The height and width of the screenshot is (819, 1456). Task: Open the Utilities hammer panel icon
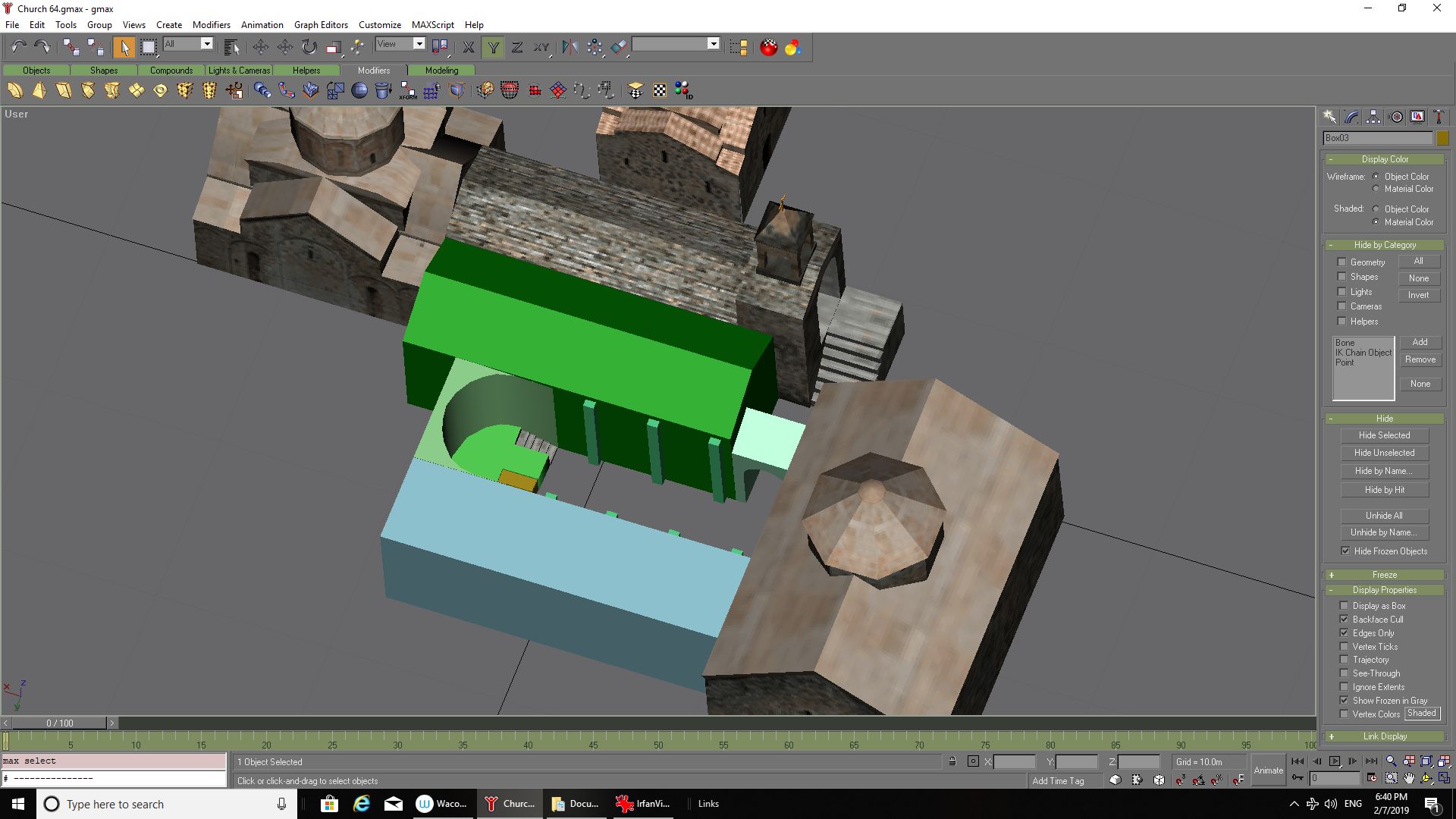1438,117
